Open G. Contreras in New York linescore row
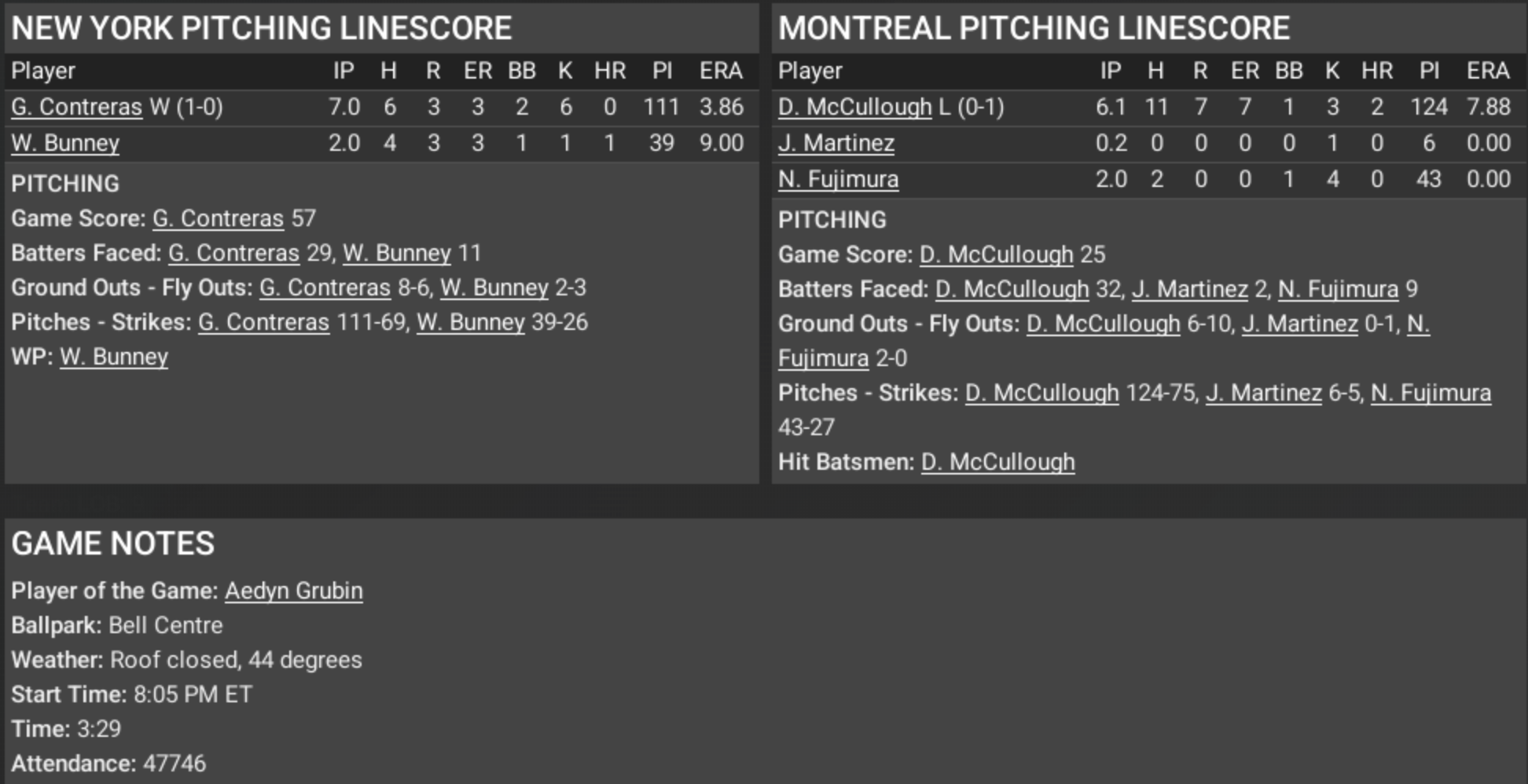The image size is (1528, 784). [76, 107]
